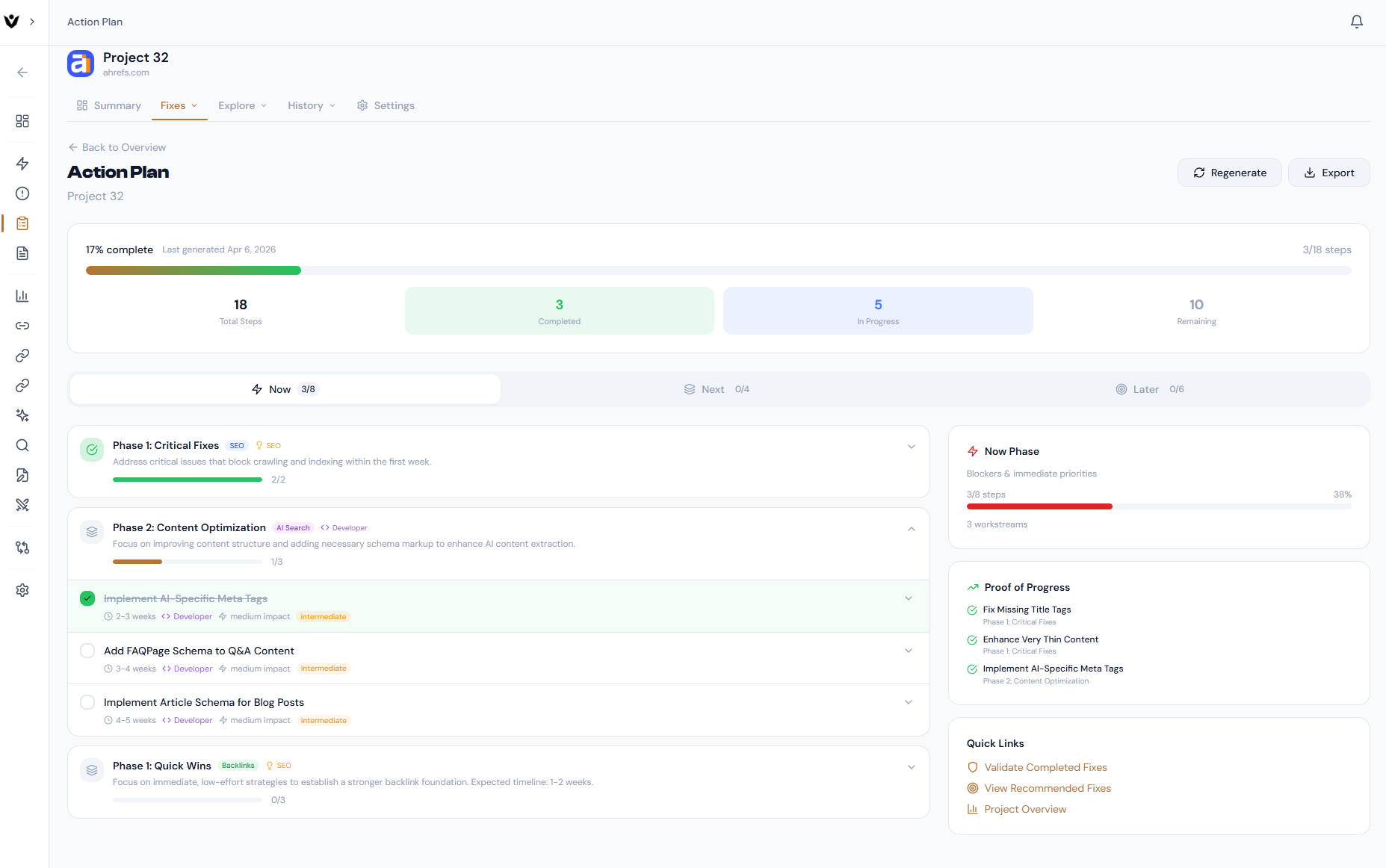
Task: Open the History tab dropdown
Action: coord(312,105)
